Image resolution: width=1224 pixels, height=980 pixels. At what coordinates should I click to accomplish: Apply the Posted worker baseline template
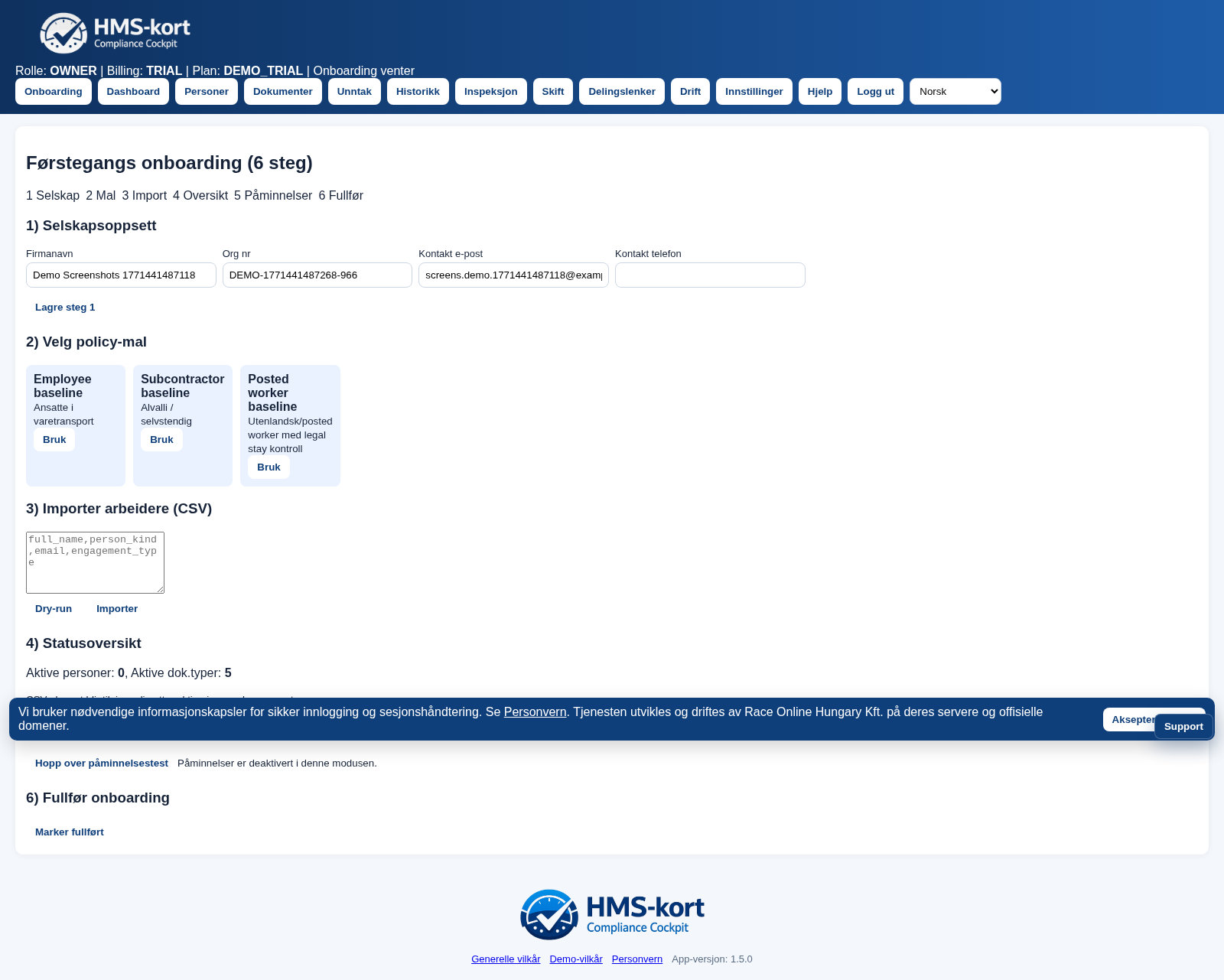pyautogui.click(x=269, y=467)
